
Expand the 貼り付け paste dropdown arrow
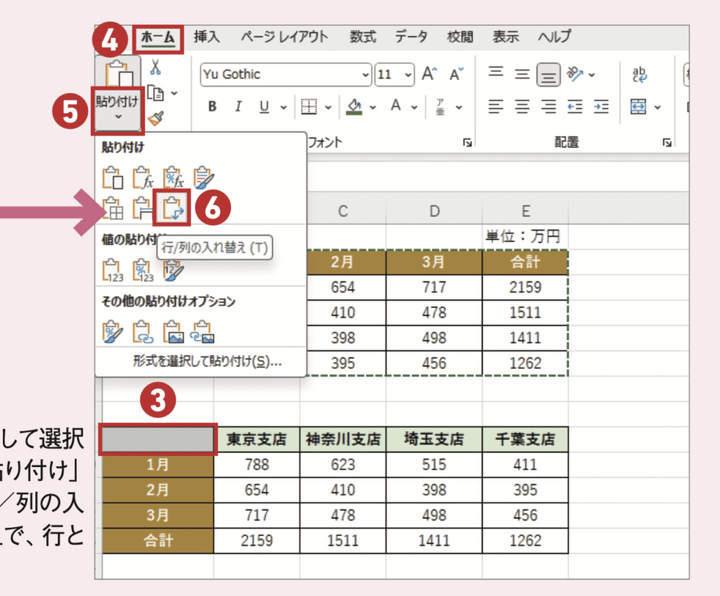(x=119, y=117)
